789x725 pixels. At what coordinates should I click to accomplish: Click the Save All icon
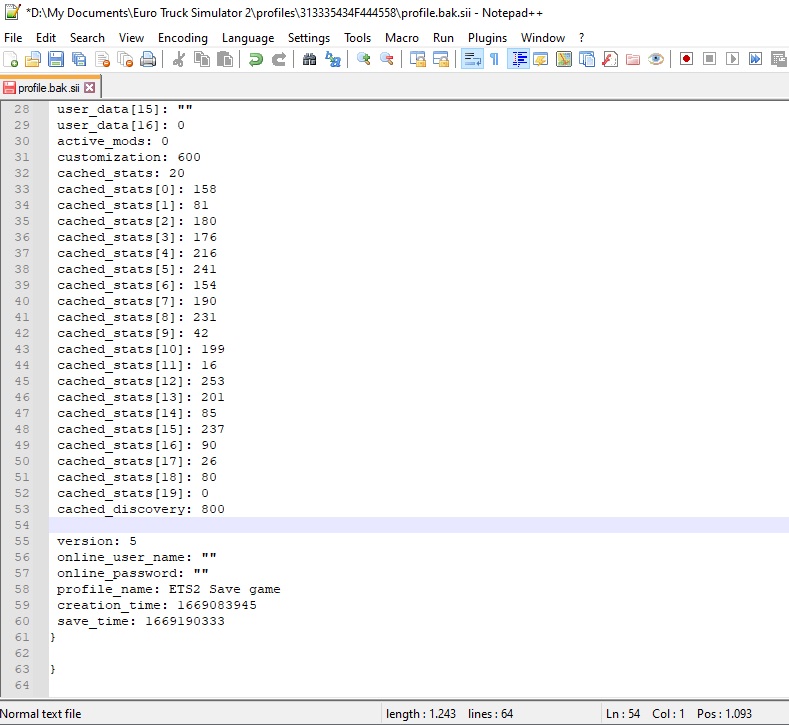tap(79, 59)
